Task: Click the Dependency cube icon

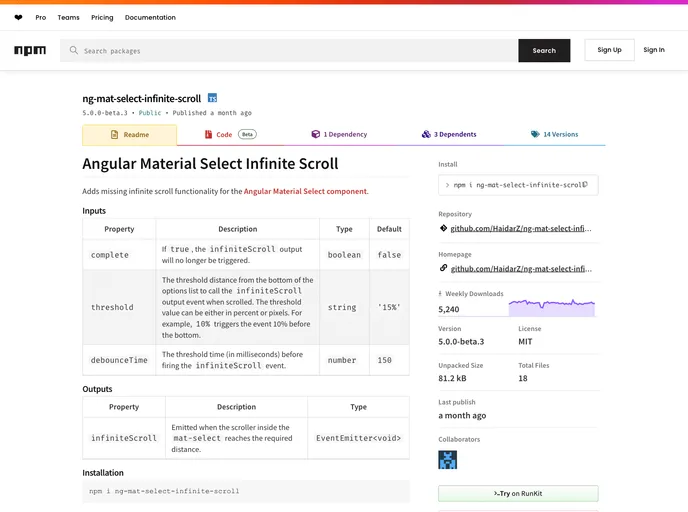Action: coord(315,134)
